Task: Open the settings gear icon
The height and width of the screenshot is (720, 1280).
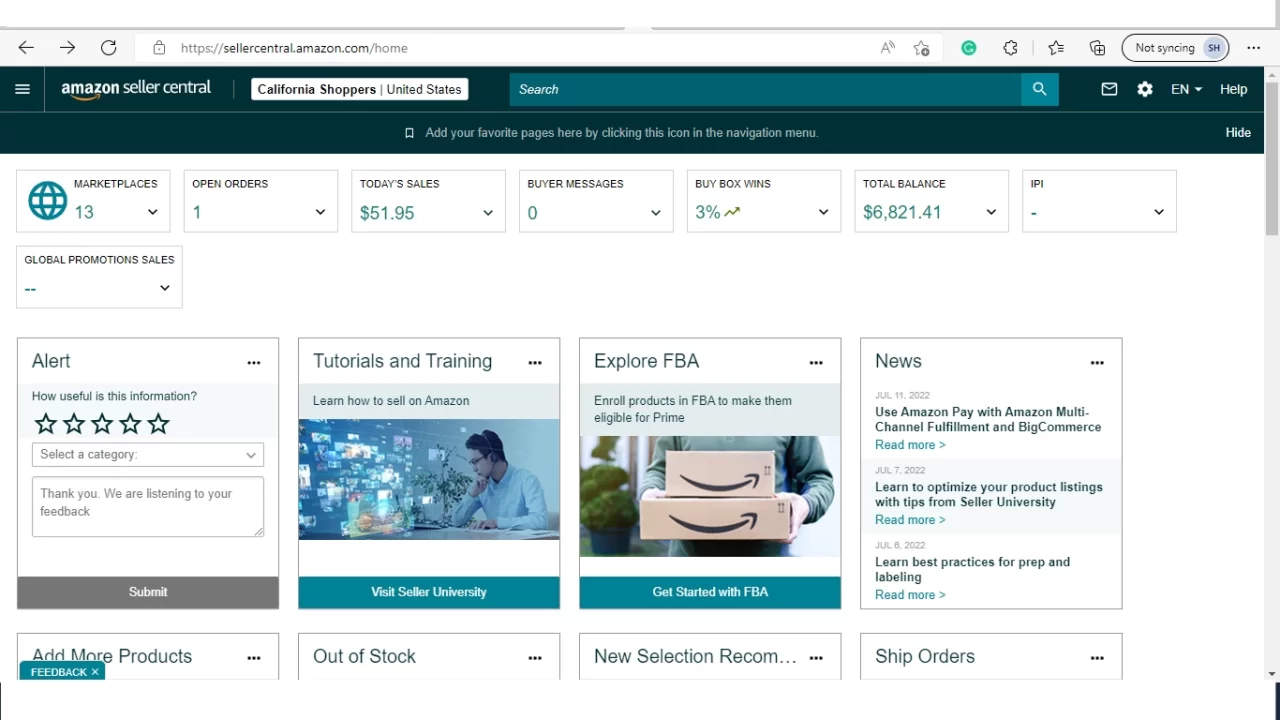Action: coord(1144,89)
